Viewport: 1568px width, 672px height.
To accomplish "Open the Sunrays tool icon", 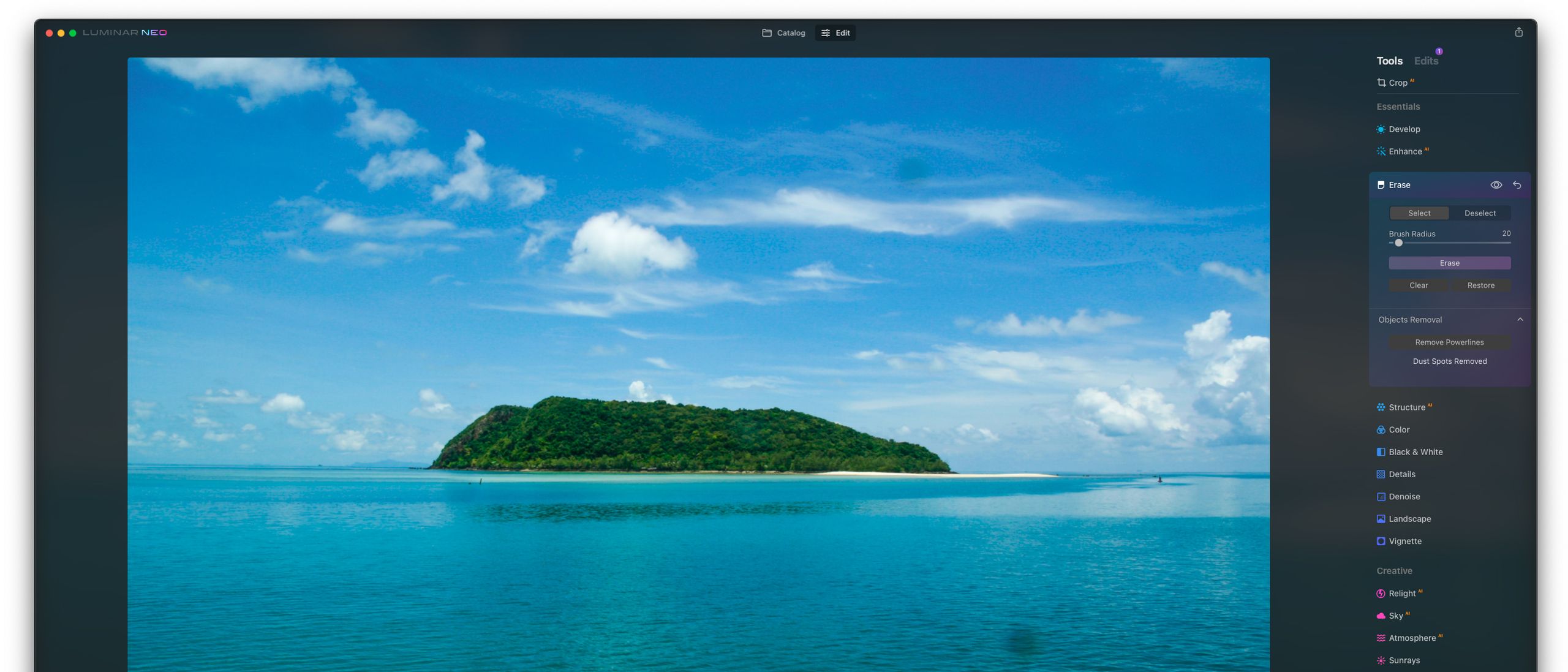I will pyautogui.click(x=1381, y=660).
